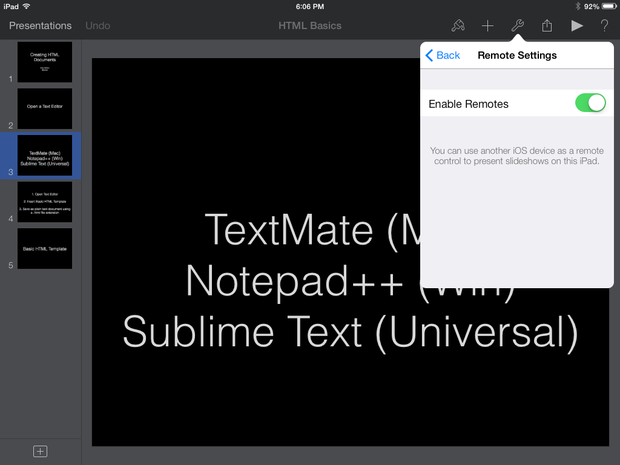
Task: Tap the Sublime Text (Universal) line on slide
Action: pyautogui.click(x=350, y=333)
